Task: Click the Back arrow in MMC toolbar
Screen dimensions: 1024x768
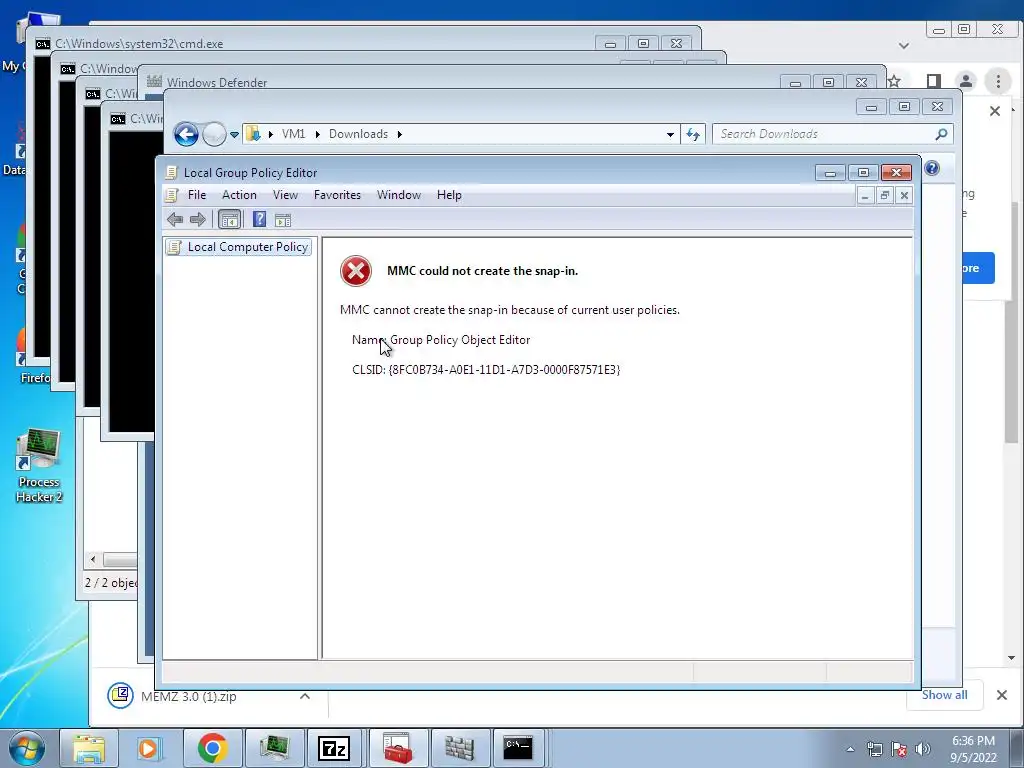Action: [x=174, y=219]
